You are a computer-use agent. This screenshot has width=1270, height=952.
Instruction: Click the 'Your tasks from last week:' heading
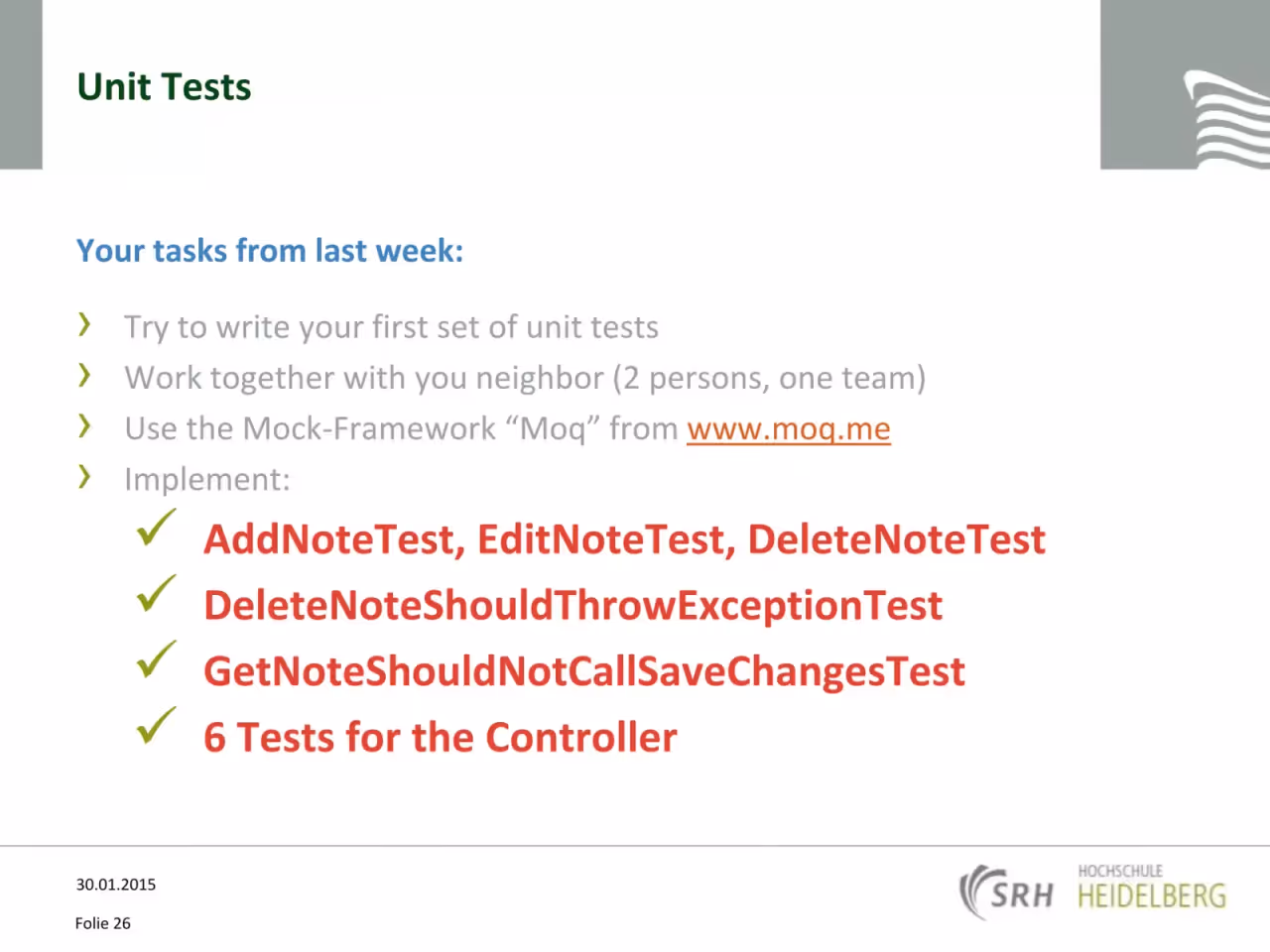(x=270, y=250)
